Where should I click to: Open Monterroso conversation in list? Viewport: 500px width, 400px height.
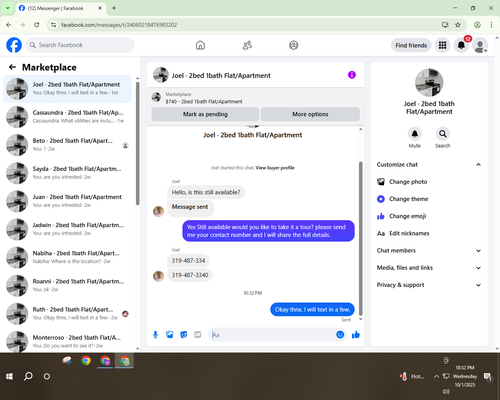click(68, 341)
